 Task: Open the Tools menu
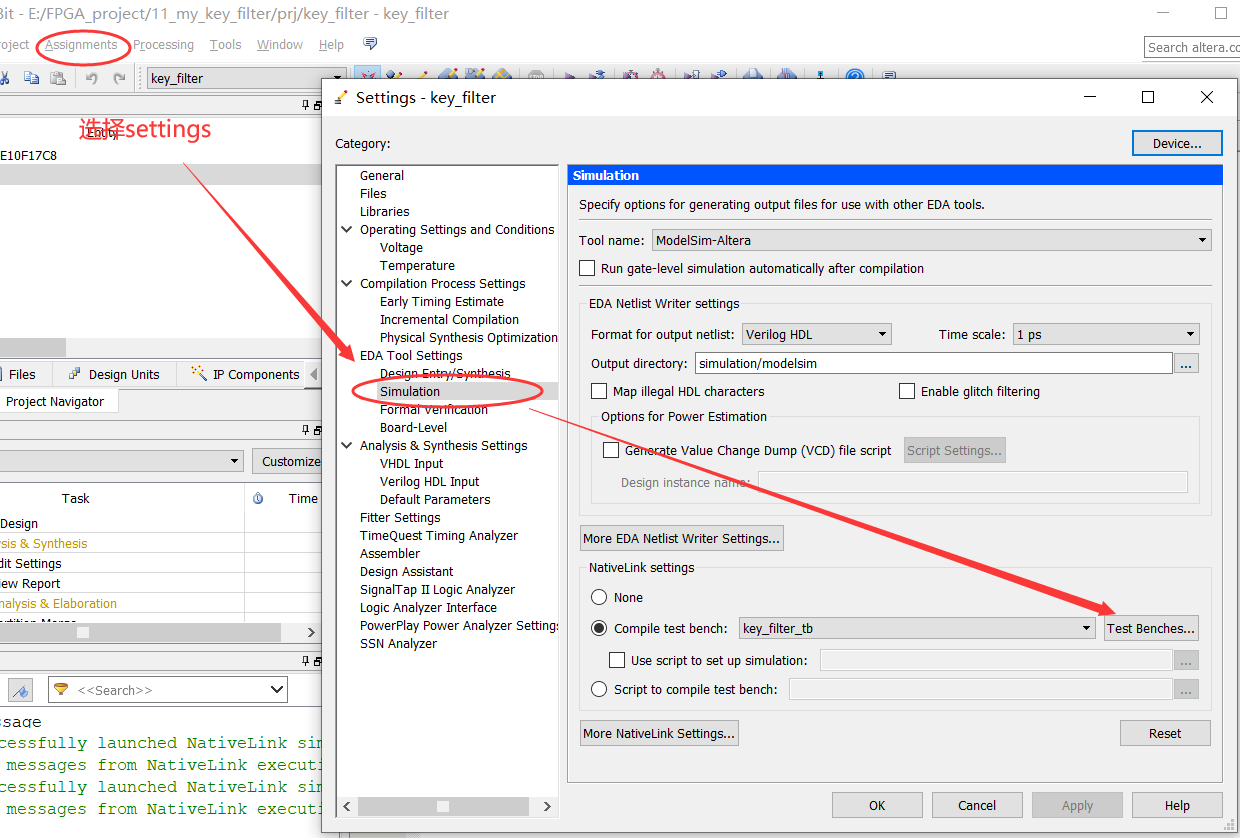point(225,44)
